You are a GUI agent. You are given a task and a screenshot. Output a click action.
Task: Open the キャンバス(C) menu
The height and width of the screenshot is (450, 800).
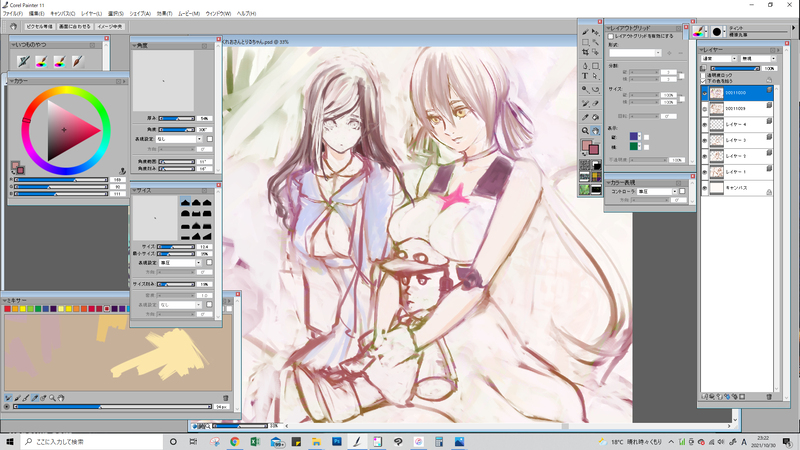(x=62, y=13)
